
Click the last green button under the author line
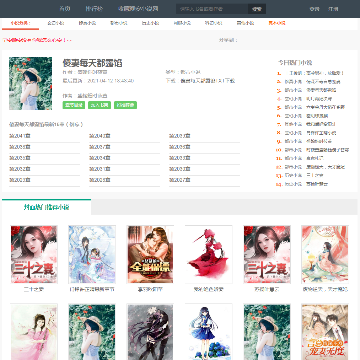pos(125,105)
